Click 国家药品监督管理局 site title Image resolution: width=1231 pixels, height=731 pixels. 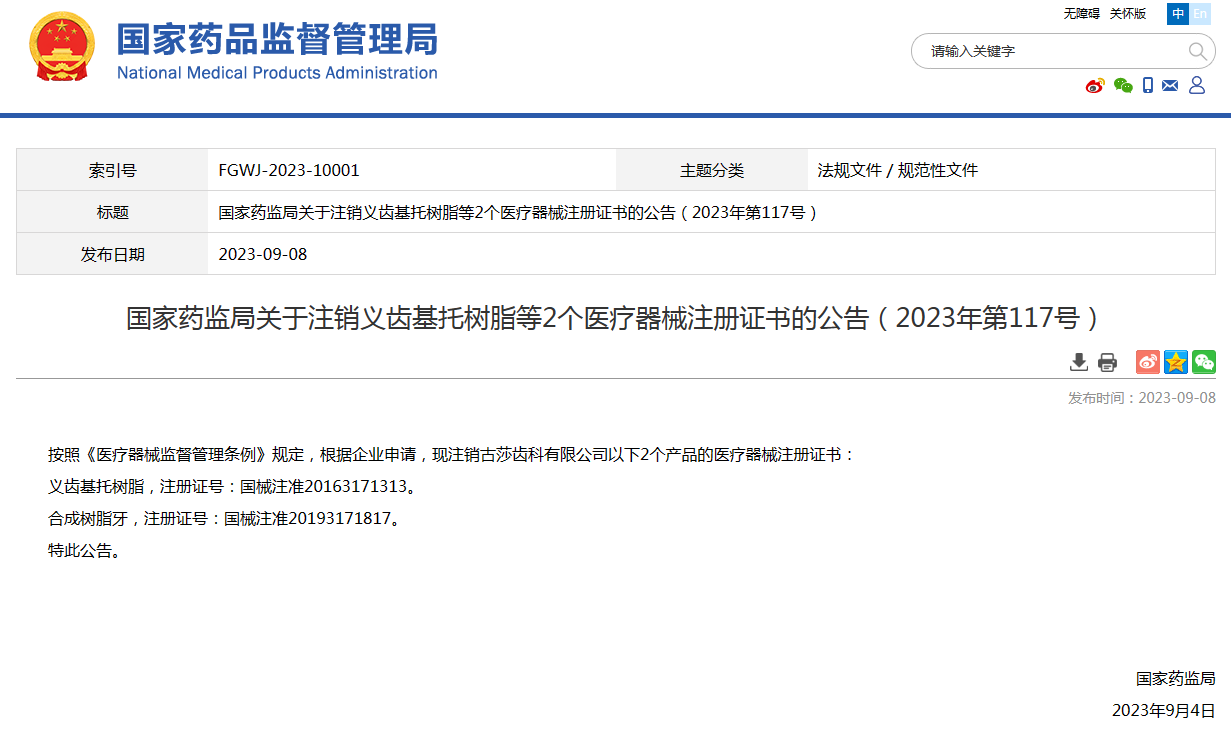click(277, 39)
